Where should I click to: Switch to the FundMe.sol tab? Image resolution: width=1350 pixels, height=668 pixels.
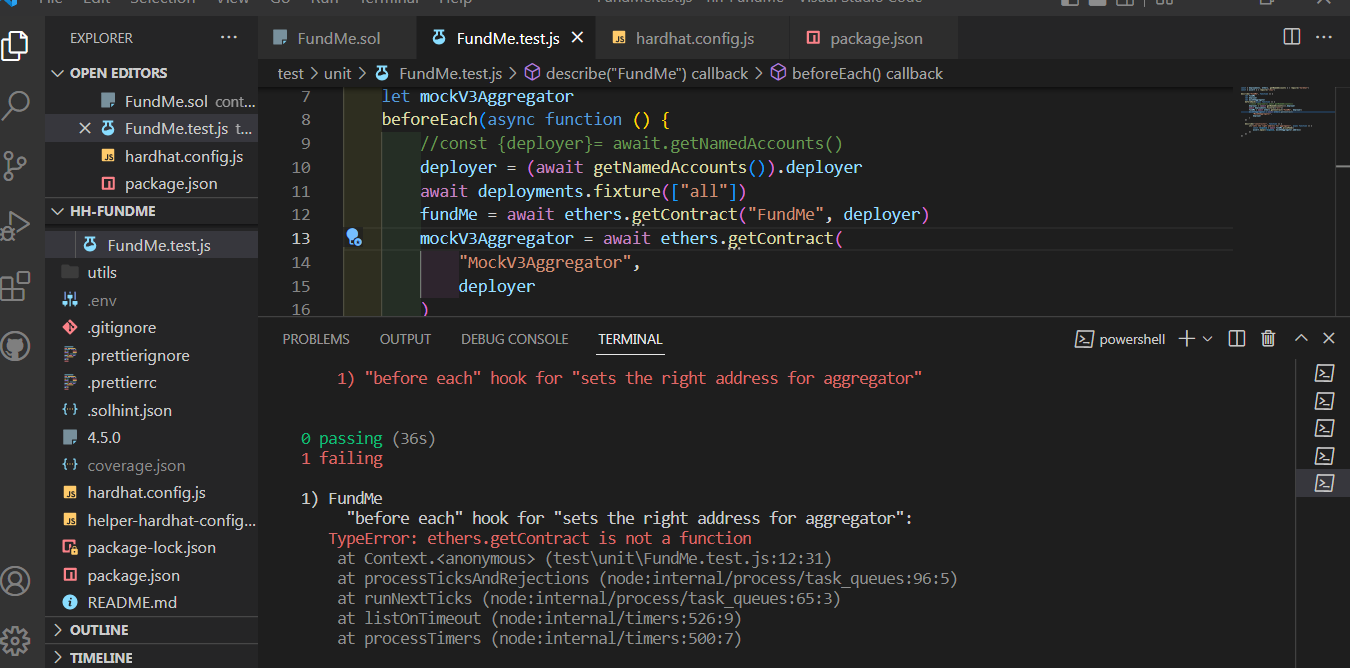[x=339, y=39]
